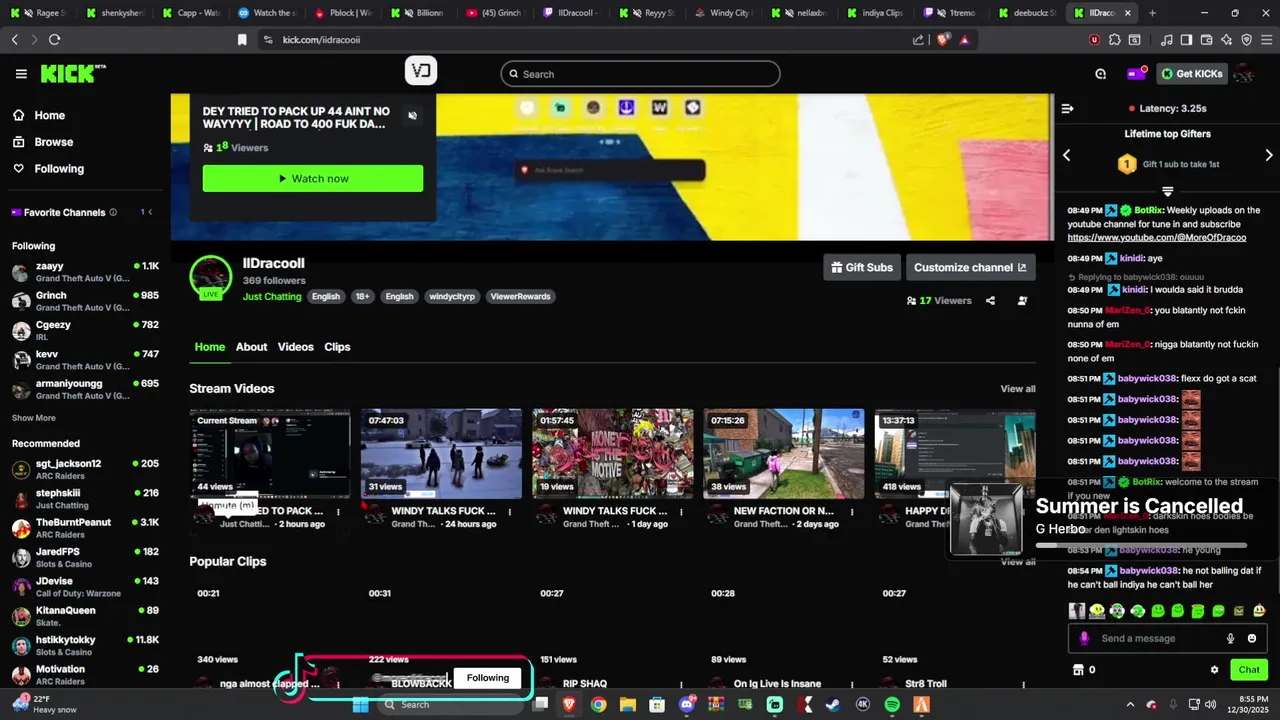Collapse the Favorite Channels section
This screenshot has height=720, width=1280.
pyautogui.click(x=152, y=212)
